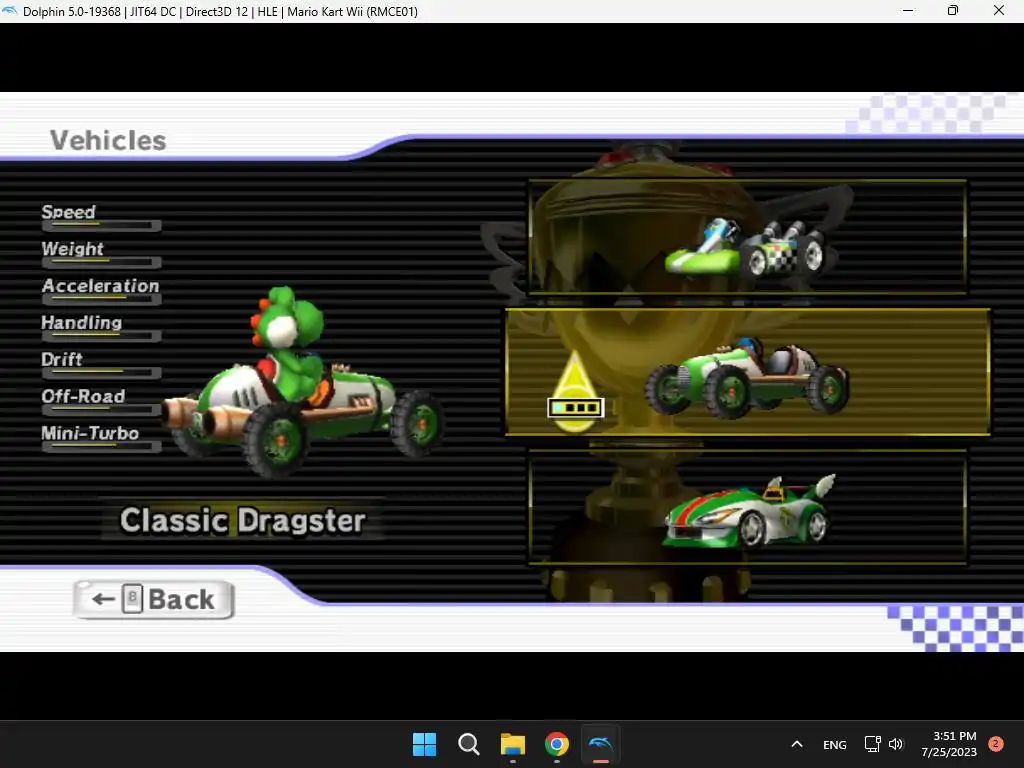Go back using the Back button

(154, 599)
